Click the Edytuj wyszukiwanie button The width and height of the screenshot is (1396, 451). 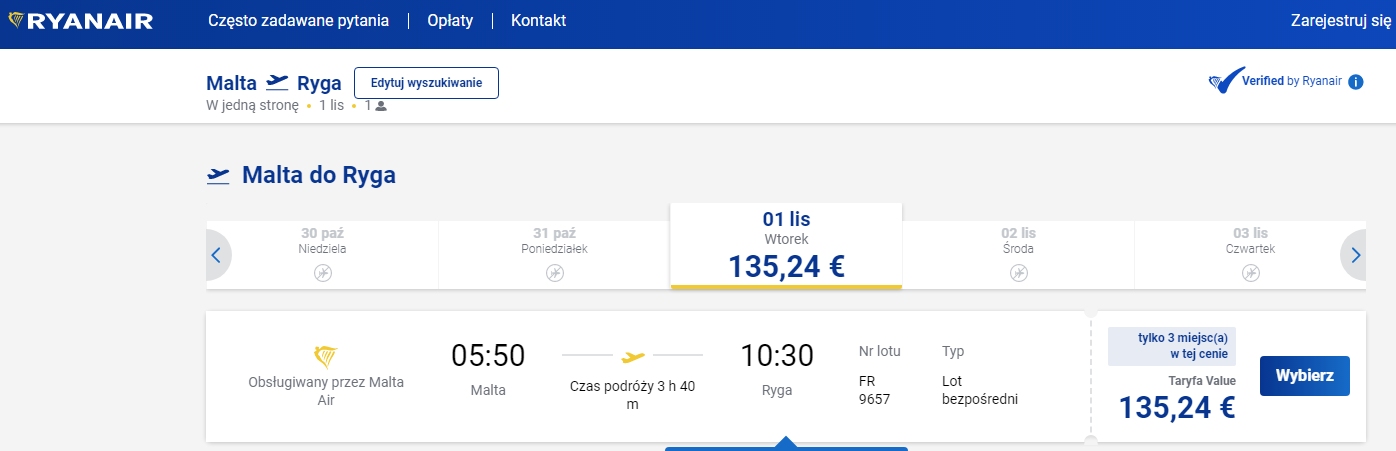(426, 83)
